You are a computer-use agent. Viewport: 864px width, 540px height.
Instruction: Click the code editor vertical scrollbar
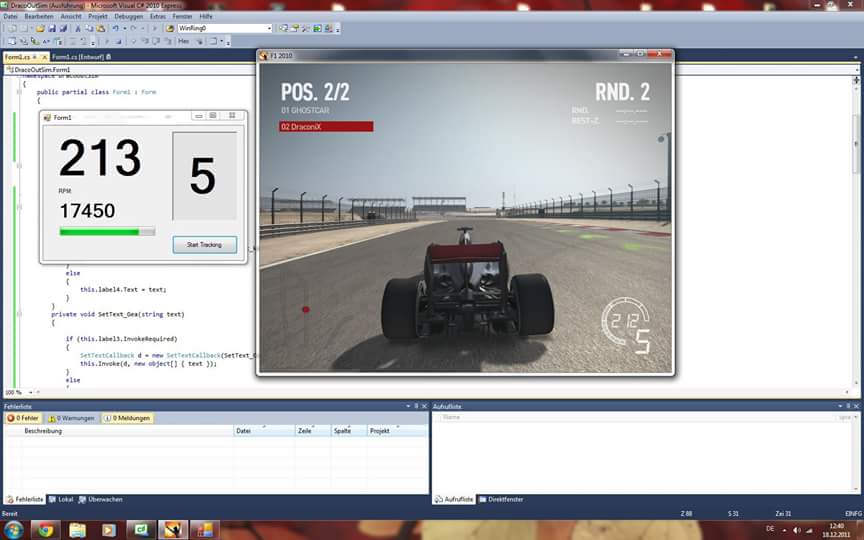point(856,231)
